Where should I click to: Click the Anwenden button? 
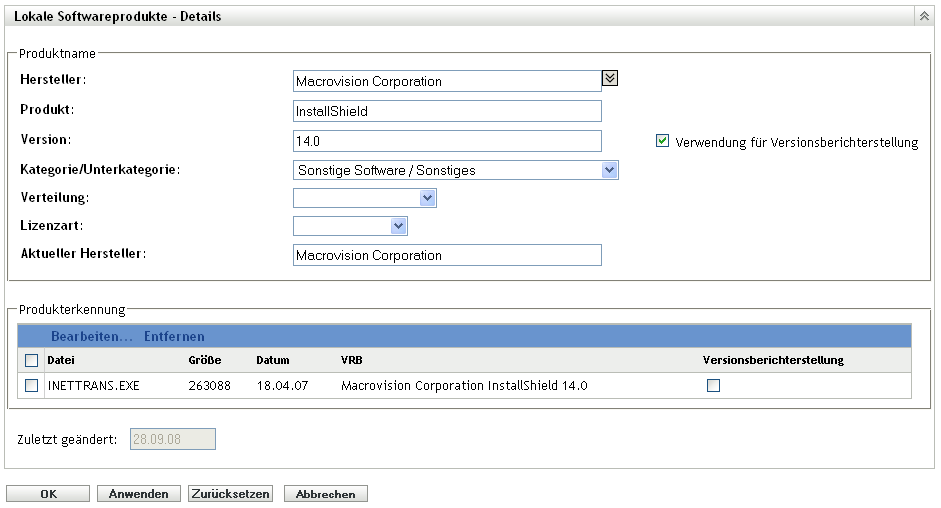click(139, 494)
